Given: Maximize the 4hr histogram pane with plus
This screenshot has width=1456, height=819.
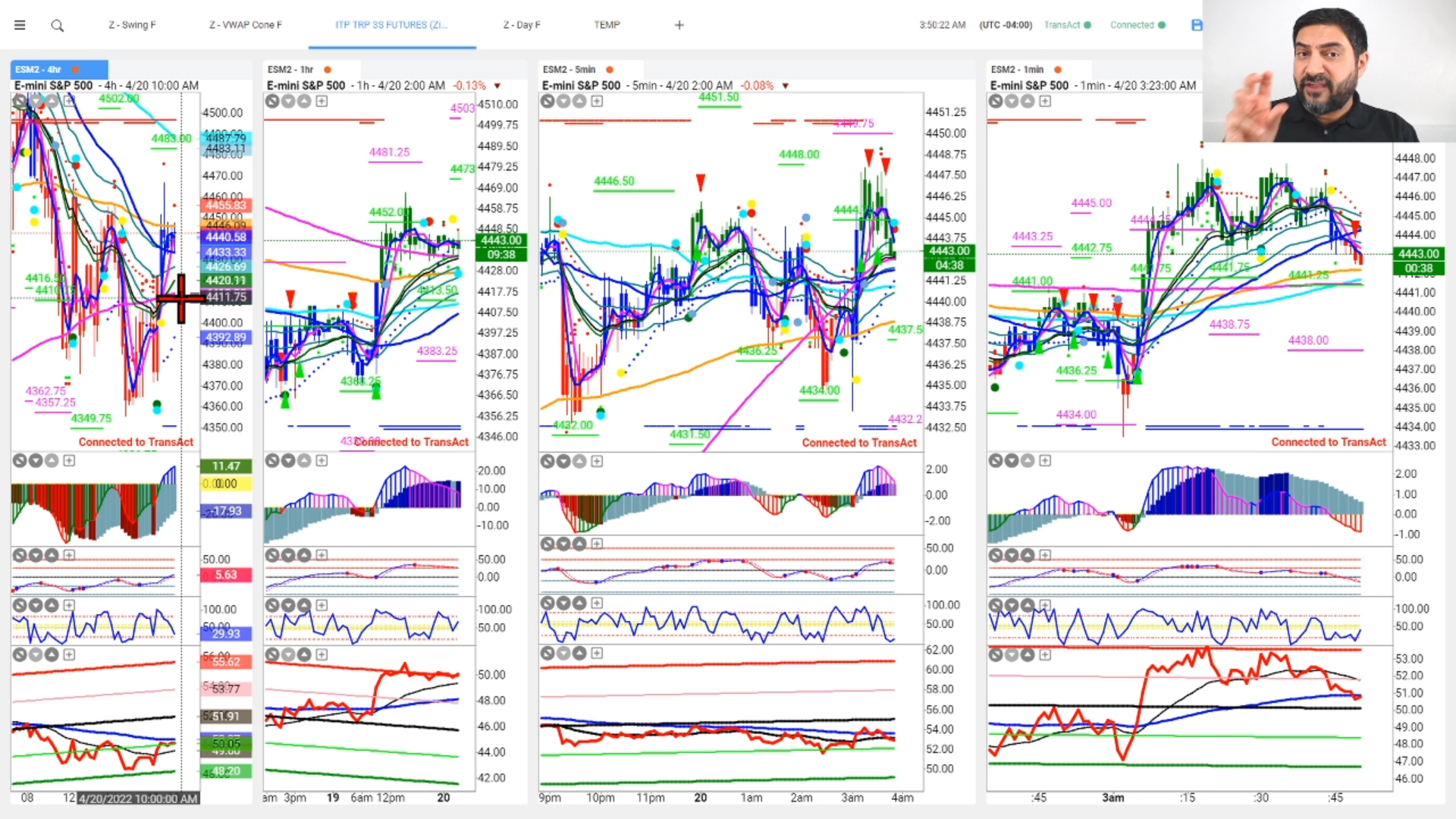Looking at the screenshot, I should point(69,460).
